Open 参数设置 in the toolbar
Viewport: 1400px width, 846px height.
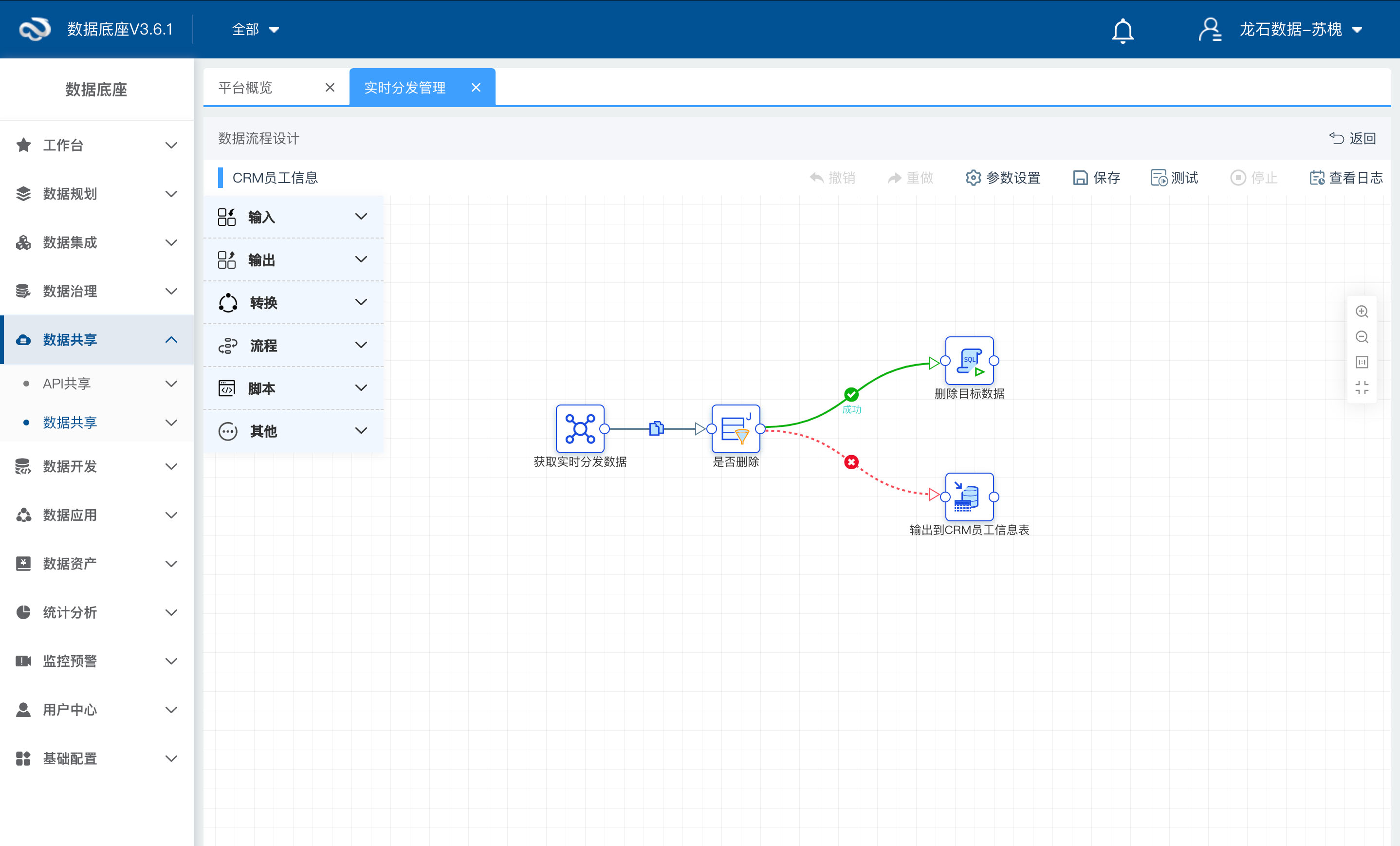coord(1002,178)
